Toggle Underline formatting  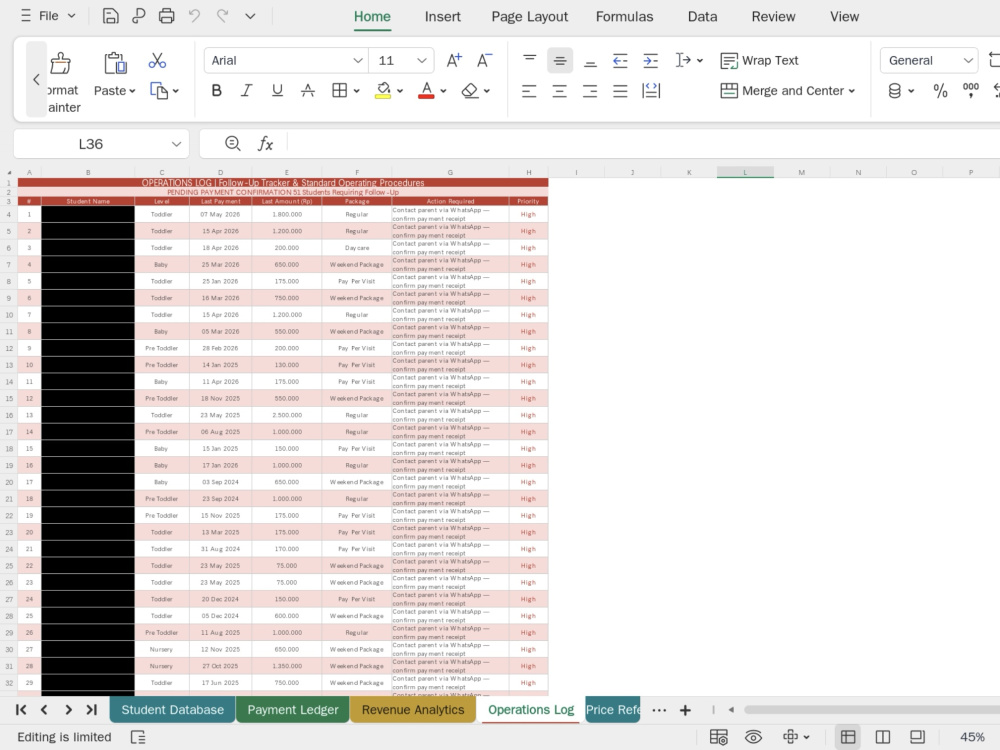(277, 91)
